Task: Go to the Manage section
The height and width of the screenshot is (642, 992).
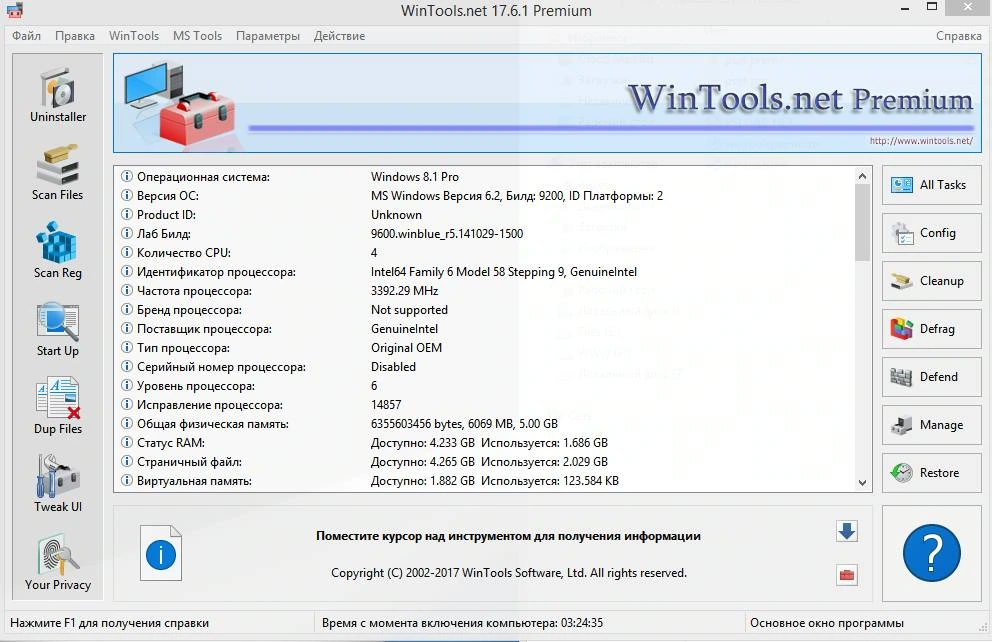Action: (x=931, y=425)
